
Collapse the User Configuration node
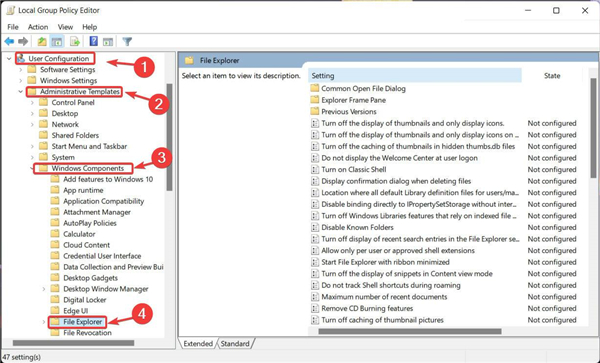click(9, 59)
